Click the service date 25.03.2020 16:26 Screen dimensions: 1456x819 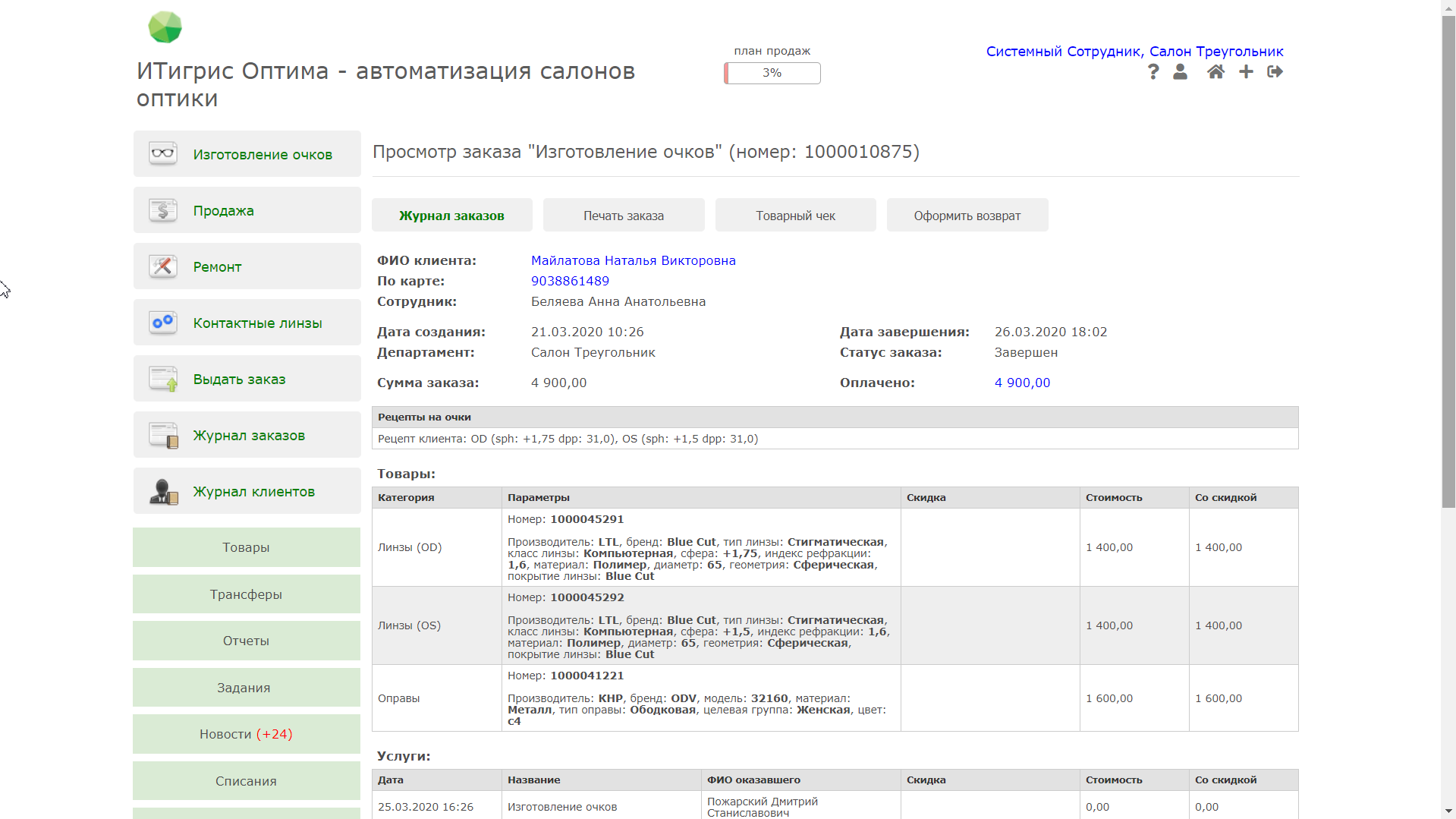[426, 807]
